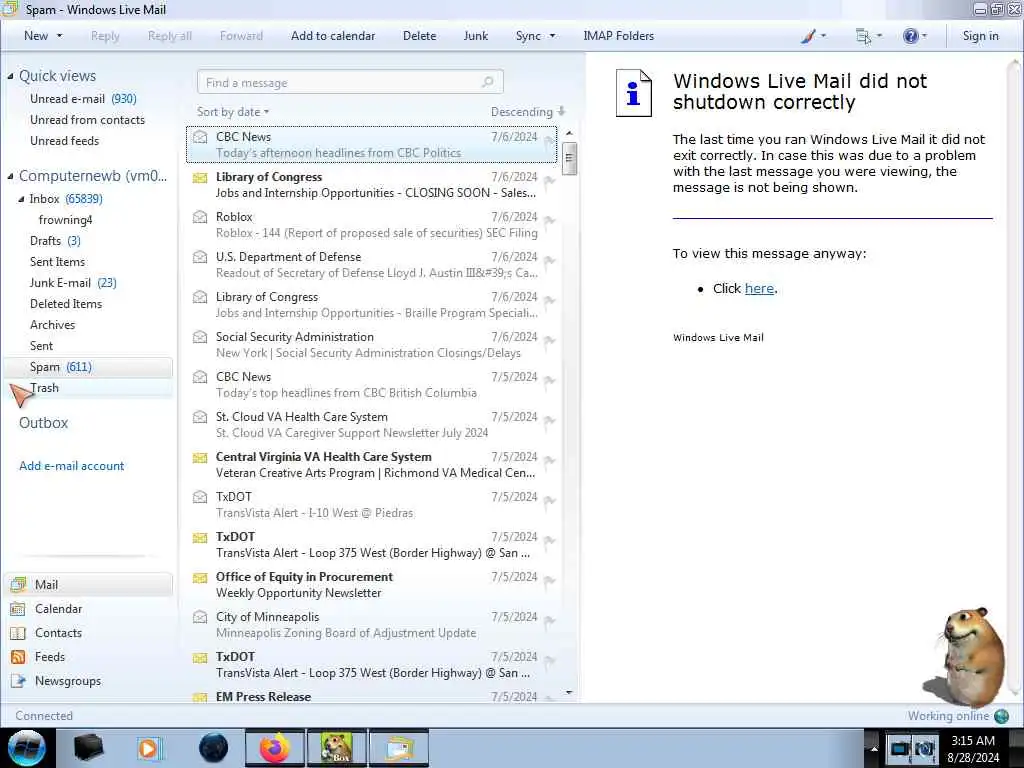The height and width of the screenshot is (768, 1024).
Task: Flag the St. Cloud VA Health Care message
Action: click(550, 421)
